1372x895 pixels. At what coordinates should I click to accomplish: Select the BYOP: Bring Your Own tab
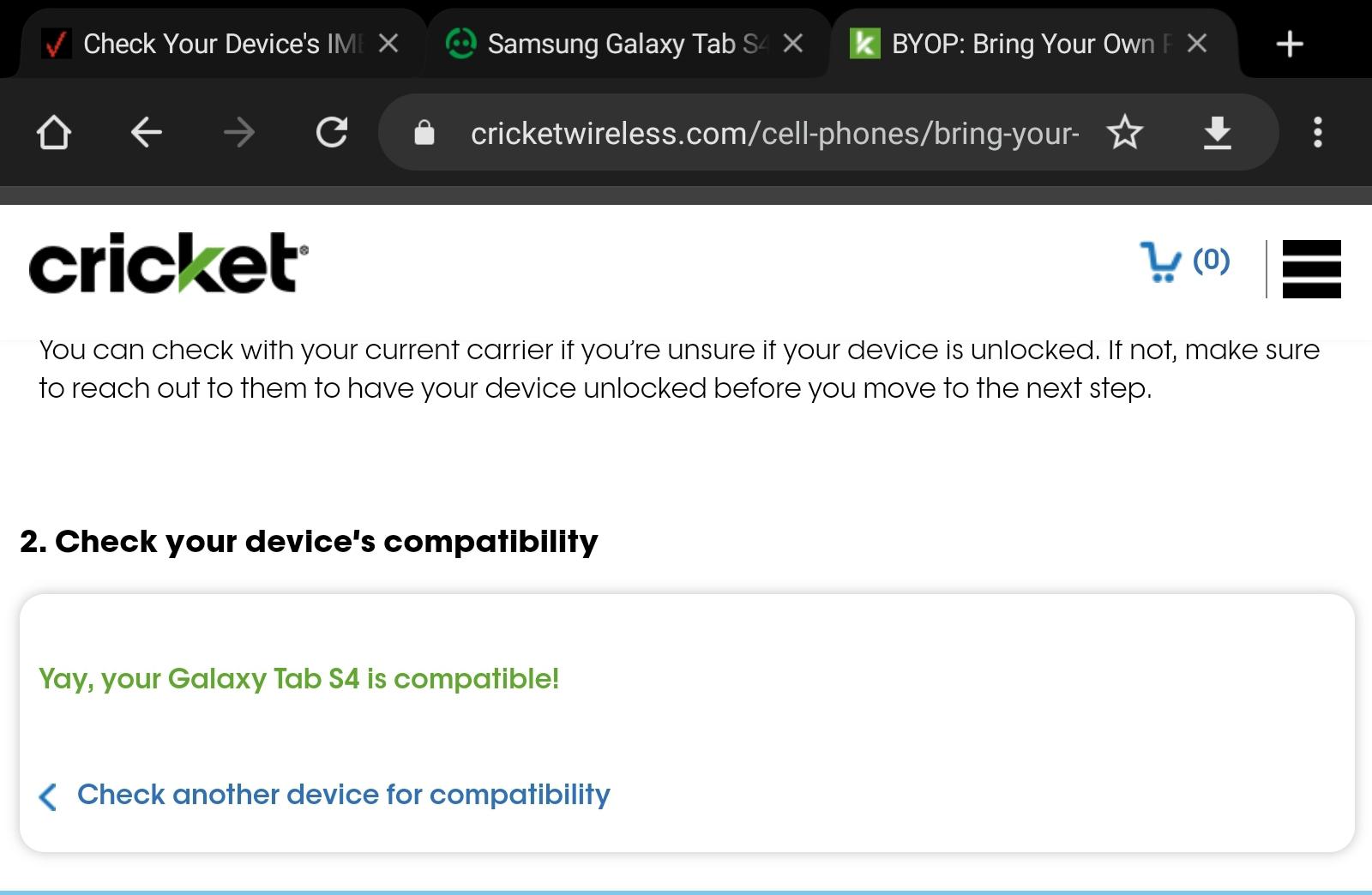[1012, 44]
